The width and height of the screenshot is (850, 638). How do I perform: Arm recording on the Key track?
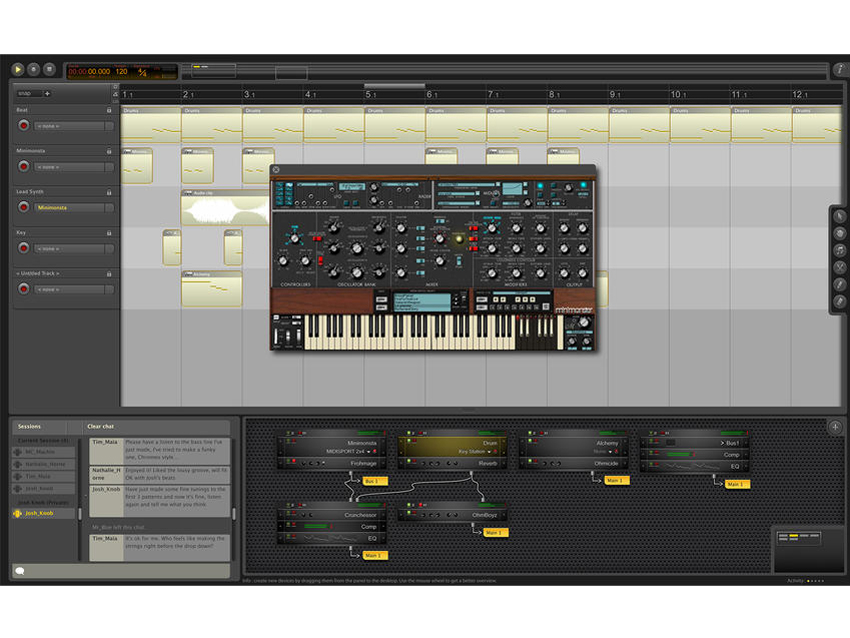coord(23,248)
